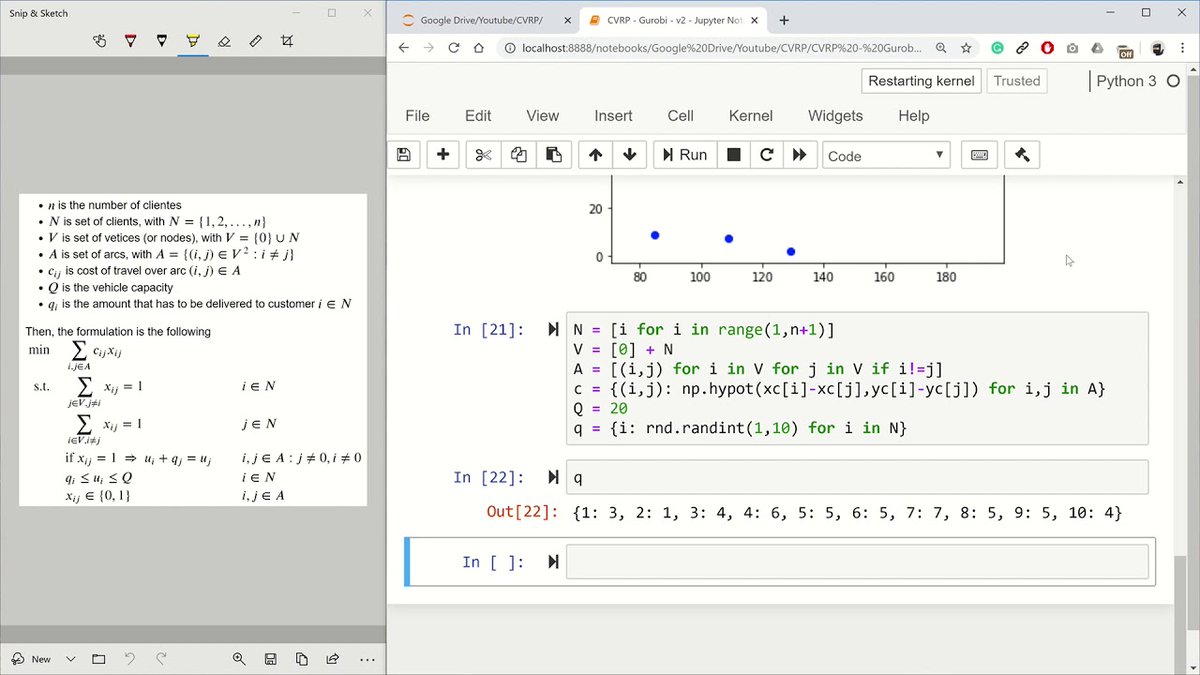
Task: Open the Code cell type dropdown
Action: [x=886, y=155]
